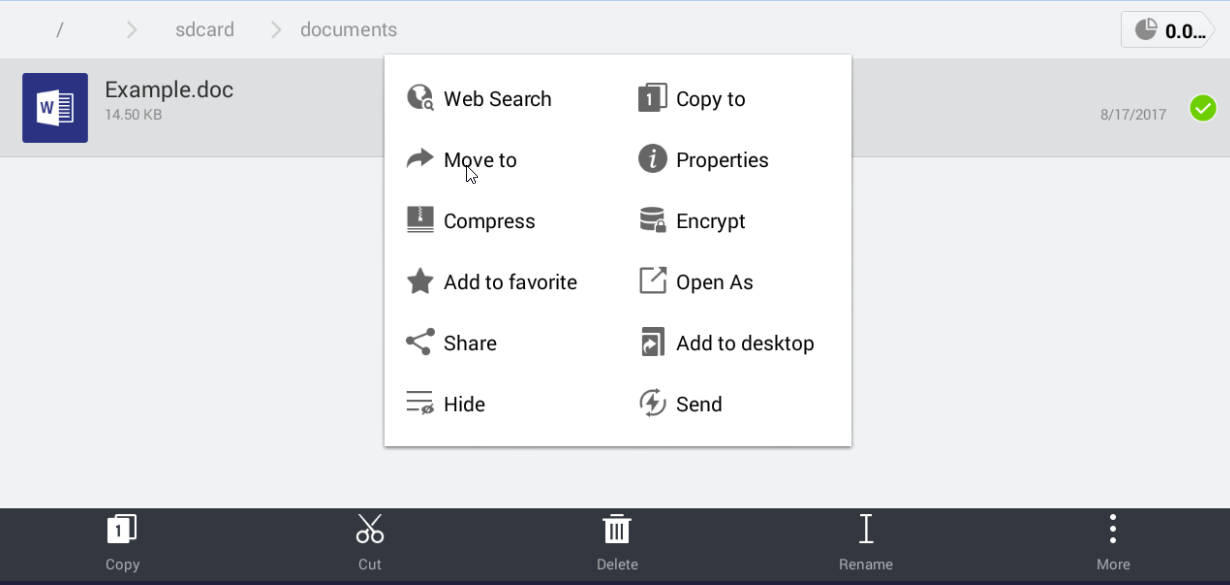Image resolution: width=1230 pixels, height=585 pixels.
Task: Click the Encrypt database lock icon
Action: click(652, 220)
